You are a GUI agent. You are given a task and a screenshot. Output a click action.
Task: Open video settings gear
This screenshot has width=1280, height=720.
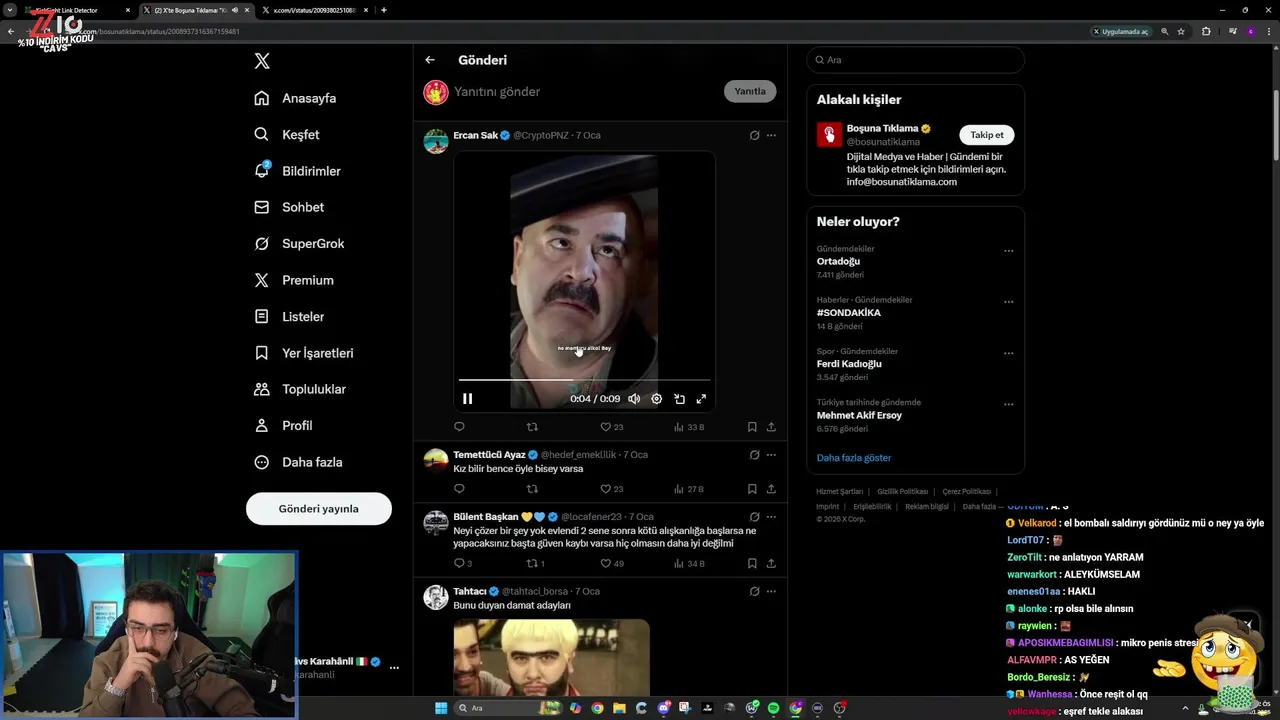click(x=656, y=398)
